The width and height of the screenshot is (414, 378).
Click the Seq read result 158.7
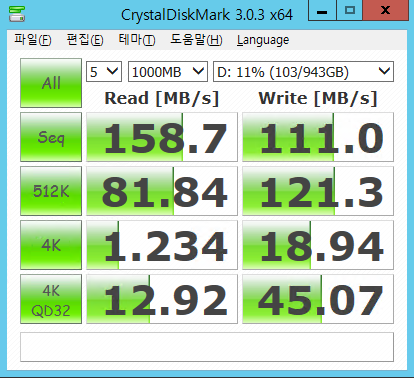[x=162, y=137]
